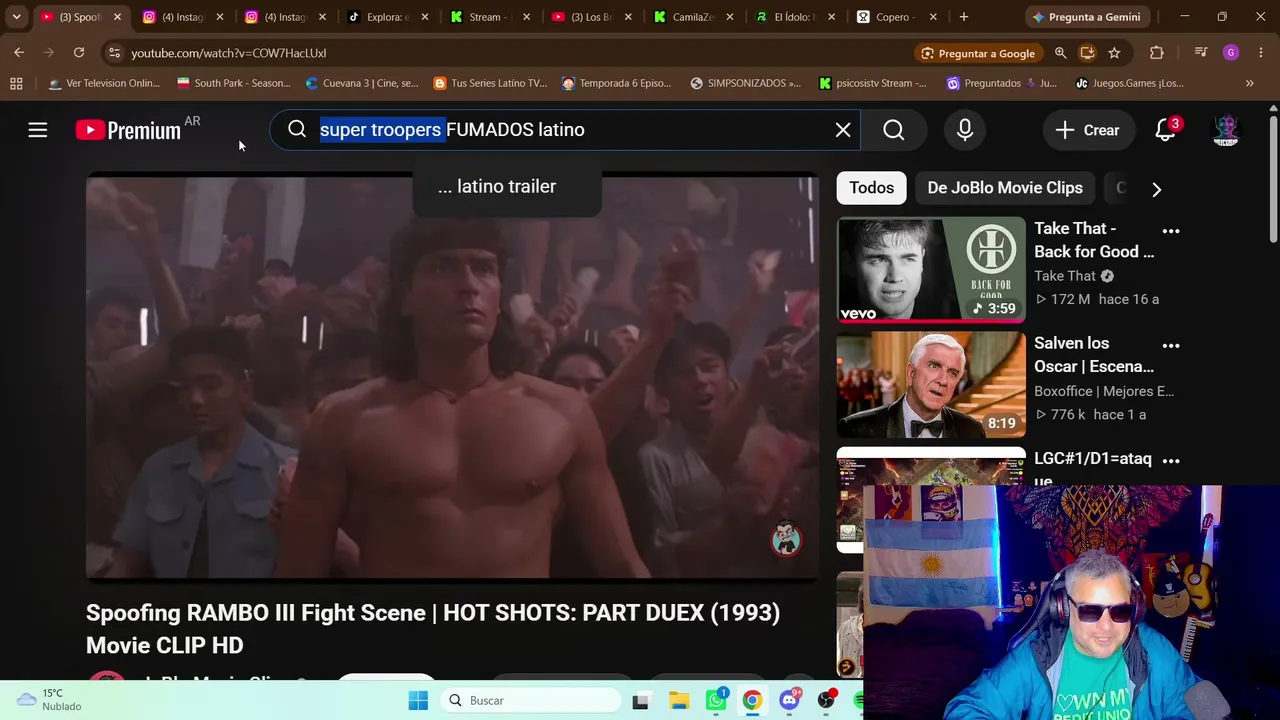Show more bookmarks with the chevron
The height and width of the screenshot is (720, 1280).
(1249, 83)
